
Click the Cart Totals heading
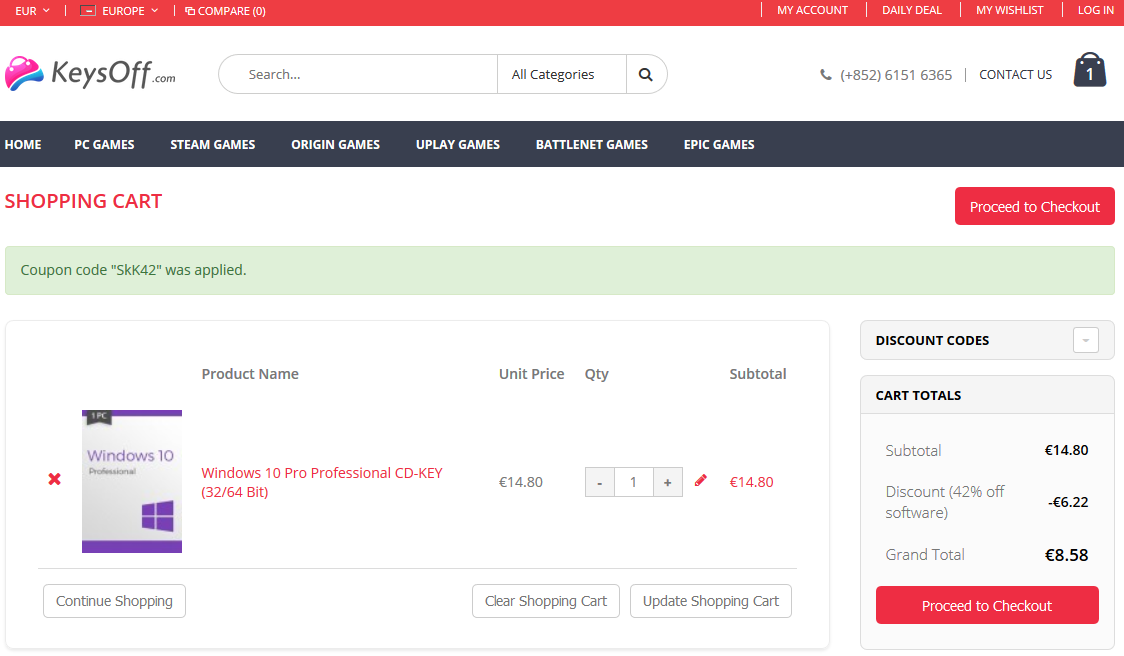coord(918,395)
